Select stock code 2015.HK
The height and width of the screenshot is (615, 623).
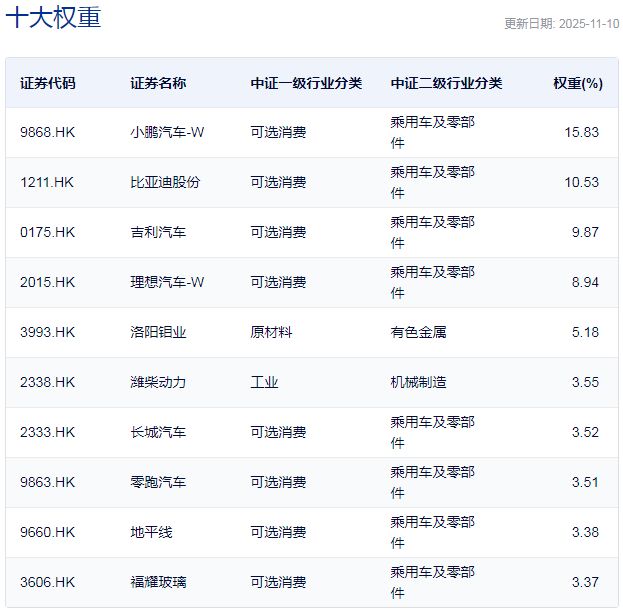coord(47,282)
